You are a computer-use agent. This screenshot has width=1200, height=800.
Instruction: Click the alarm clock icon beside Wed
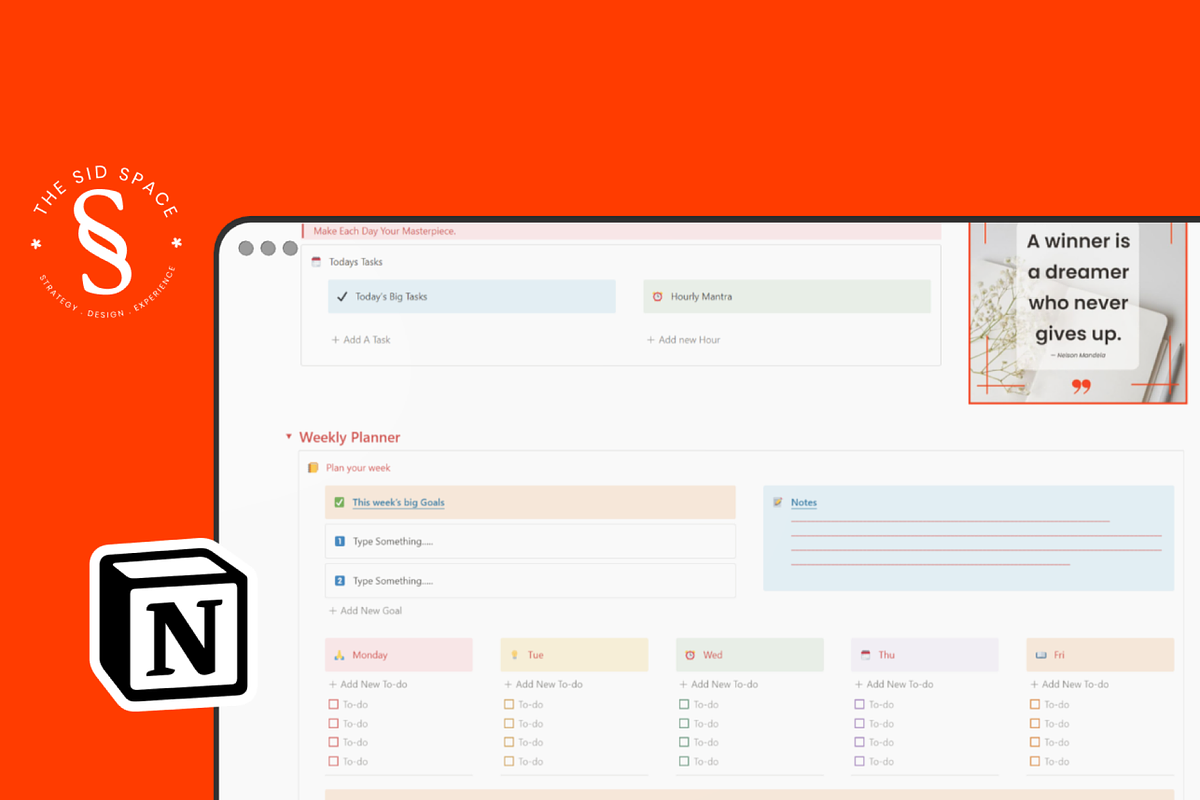coord(690,655)
